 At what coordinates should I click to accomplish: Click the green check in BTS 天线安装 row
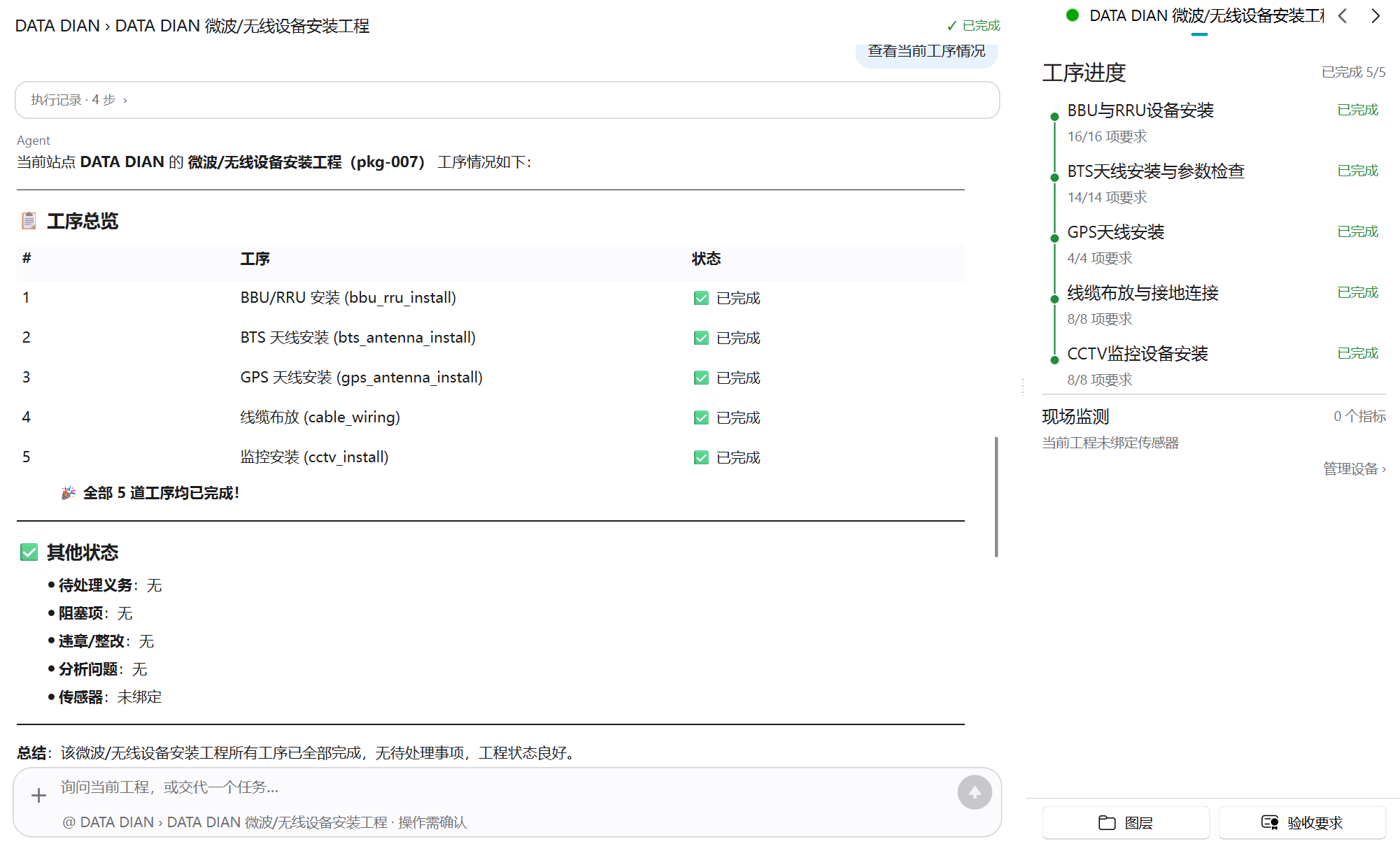coord(701,338)
